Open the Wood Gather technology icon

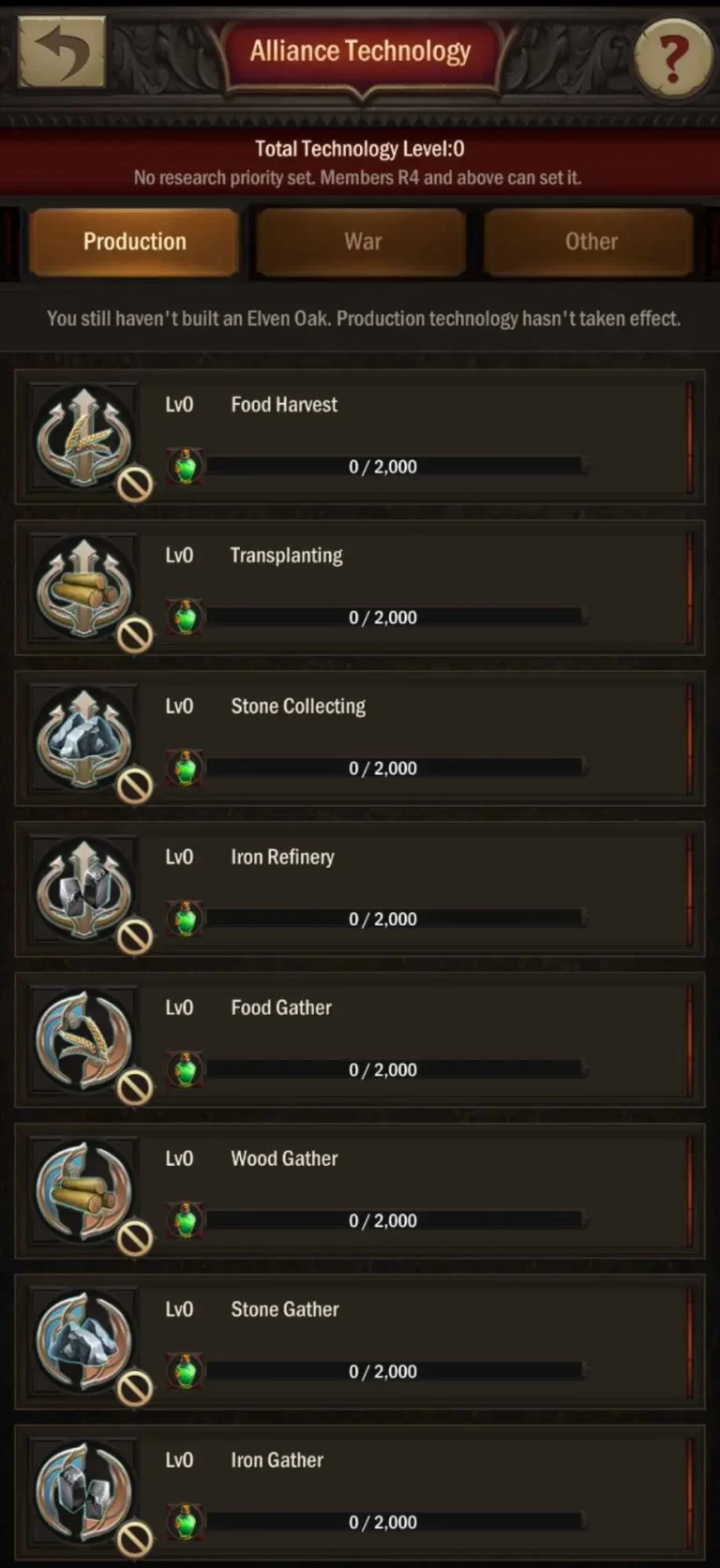click(x=84, y=1191)
